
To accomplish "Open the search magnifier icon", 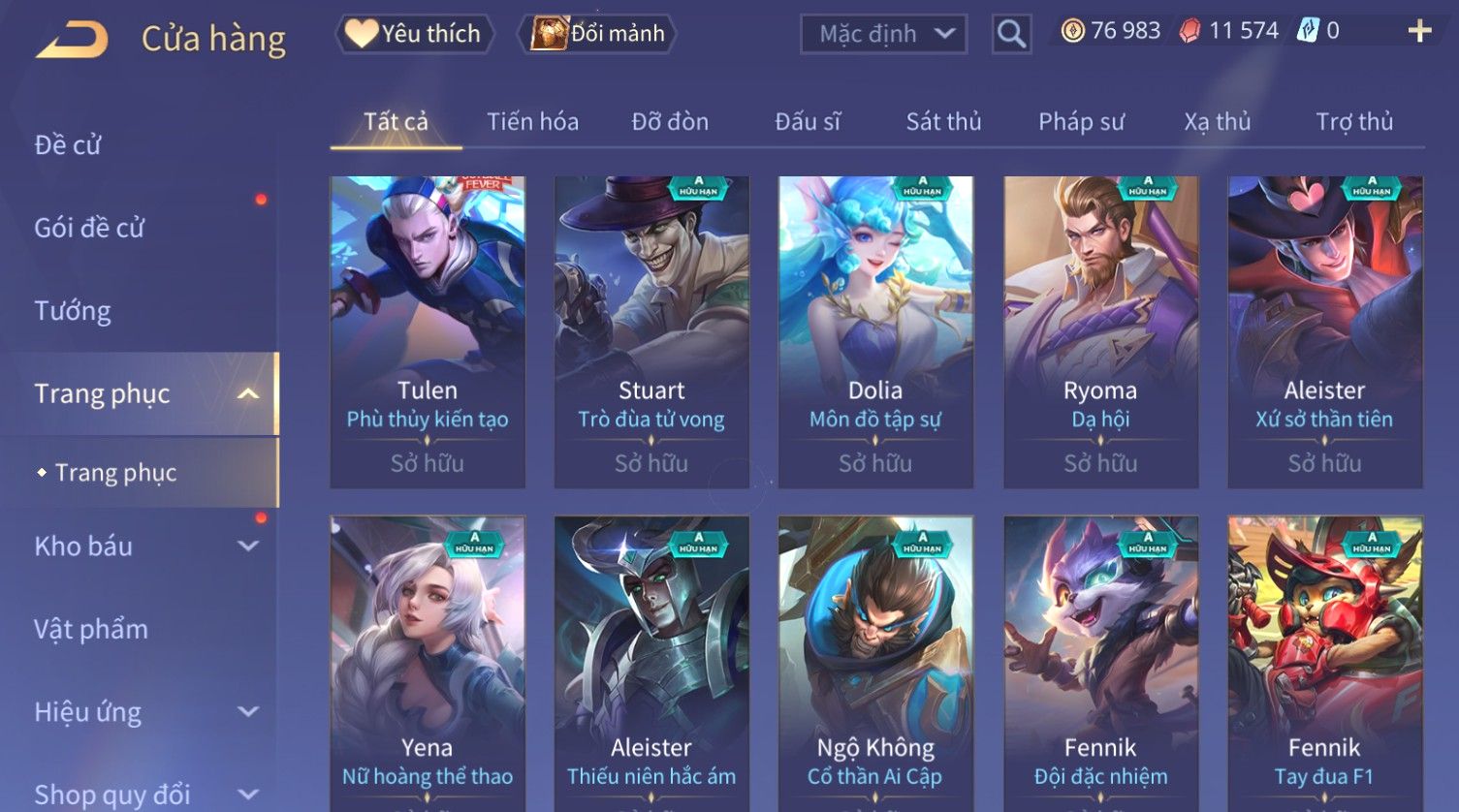I will click(x=1011, y=35).
